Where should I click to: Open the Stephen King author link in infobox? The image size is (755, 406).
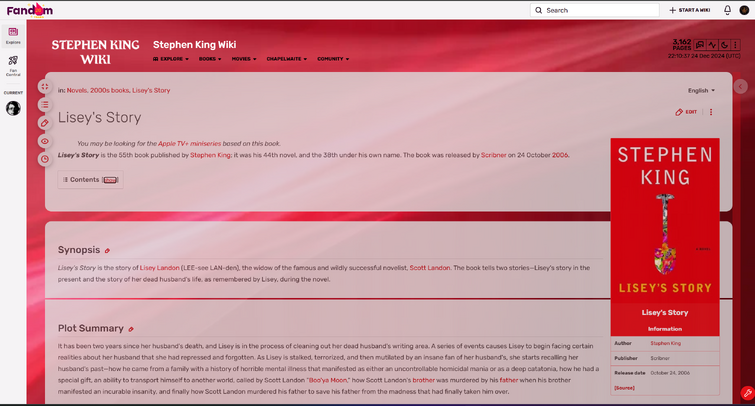[x=665, y=343]
